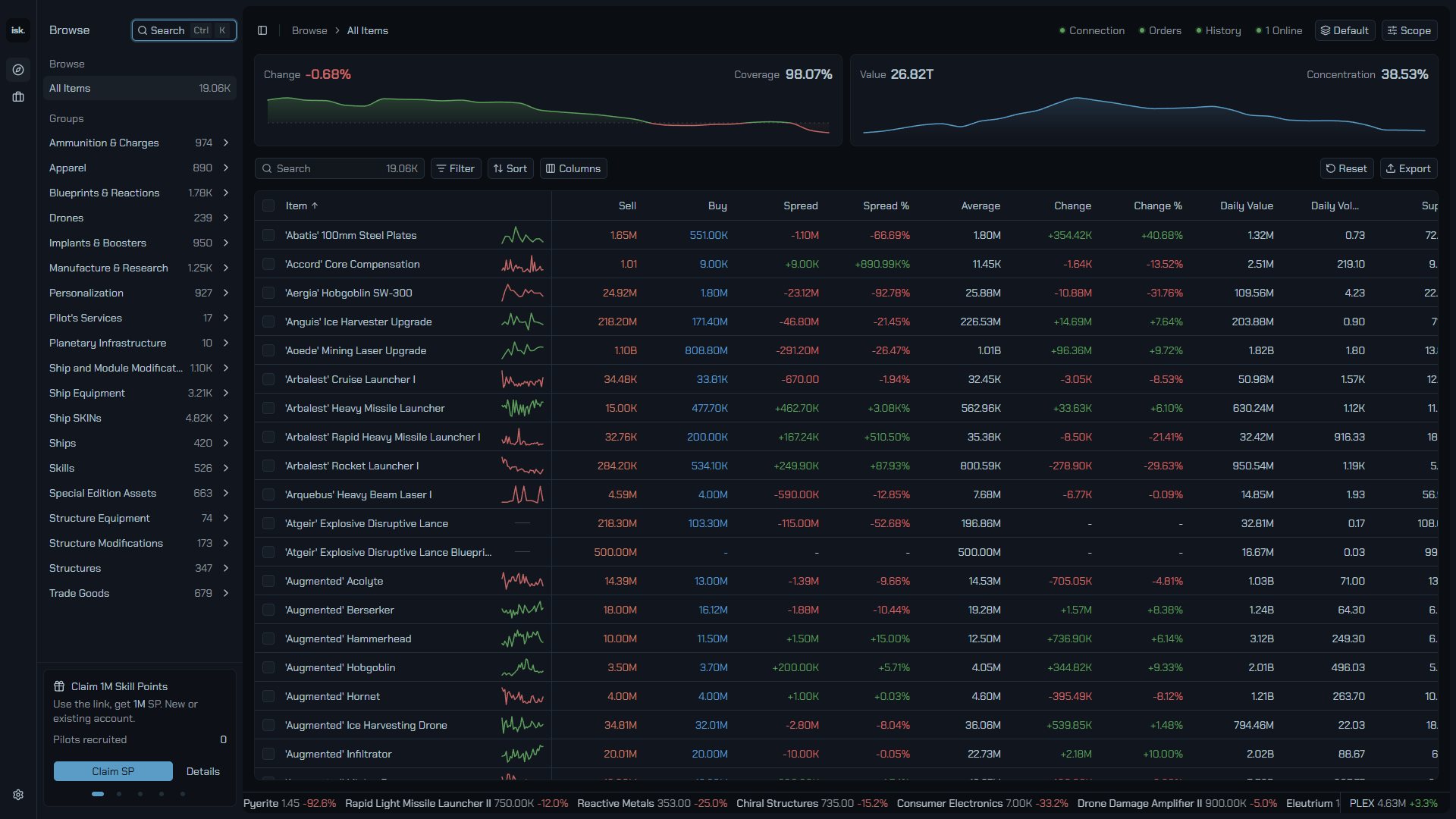Image resolution: width=1456 pixels, height=819 pixels.
Task: Toggle the sidebar panel icon
Action: coord(262,30)
